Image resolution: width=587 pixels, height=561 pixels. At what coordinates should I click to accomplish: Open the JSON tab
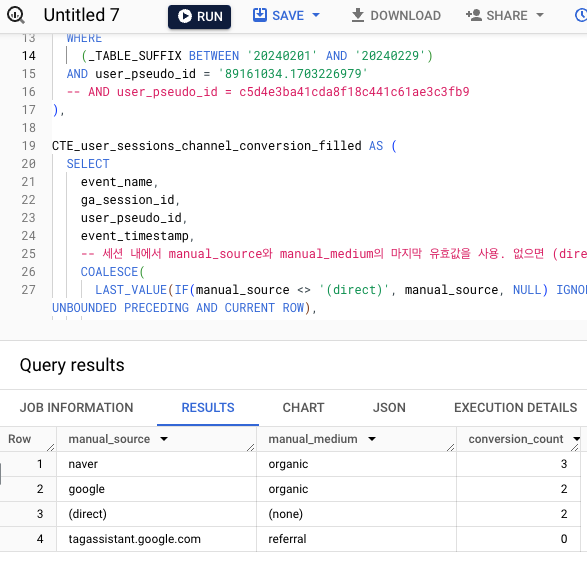[389, 408]
